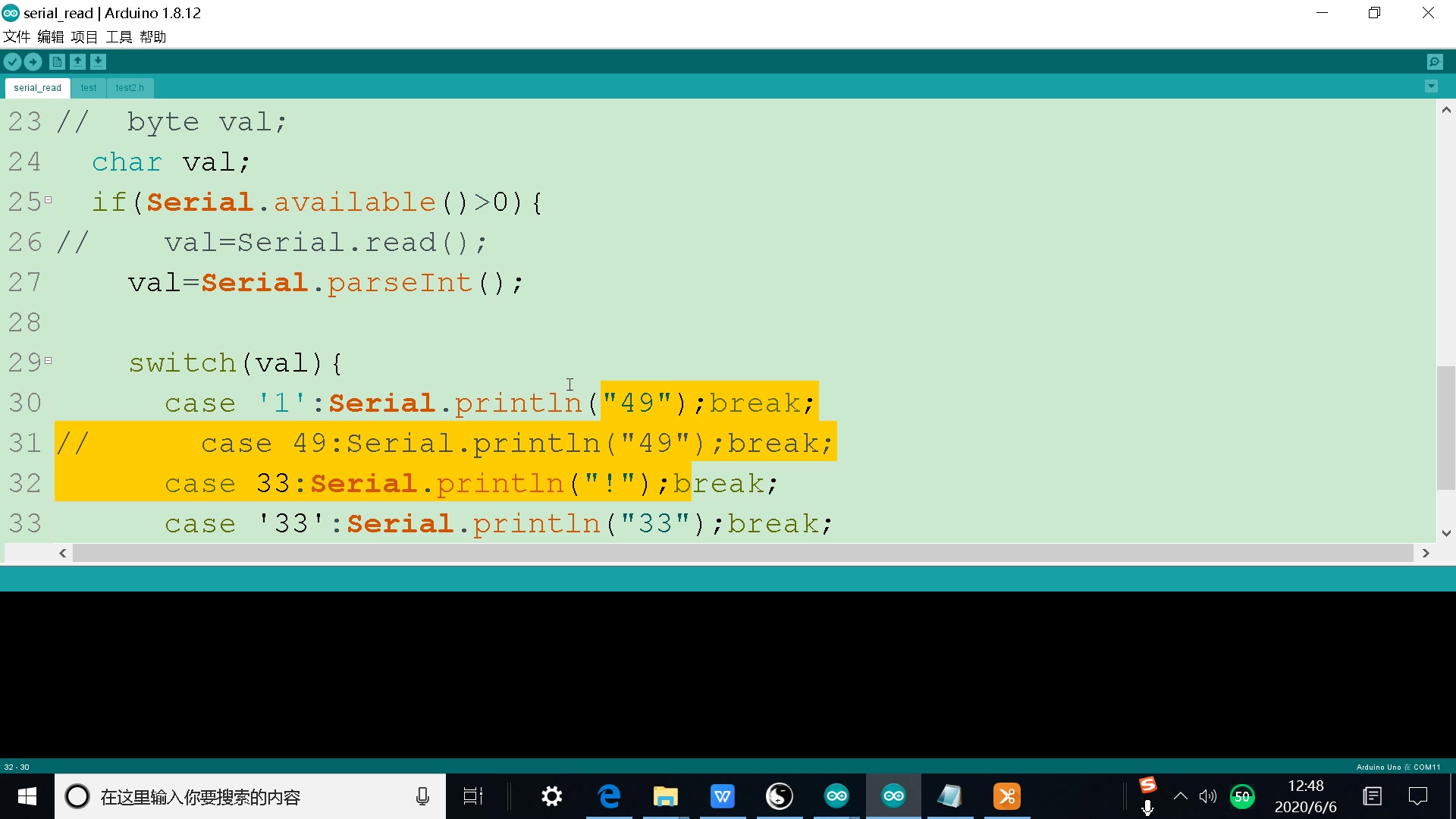
Task: Open an existing sketch
Action: pyautogui.click(x=78, y=61)
